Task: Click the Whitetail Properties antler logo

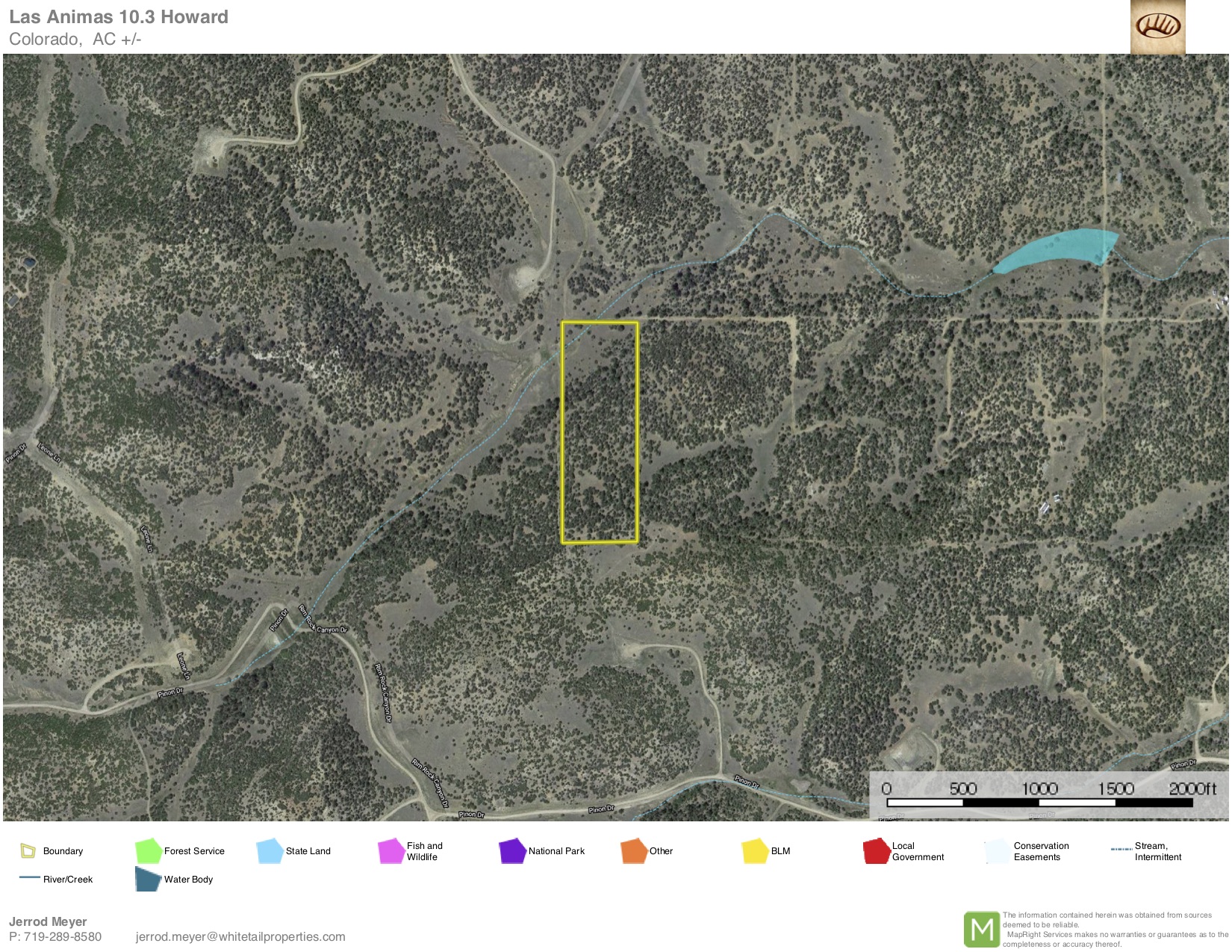Action: click(1157, 27)
